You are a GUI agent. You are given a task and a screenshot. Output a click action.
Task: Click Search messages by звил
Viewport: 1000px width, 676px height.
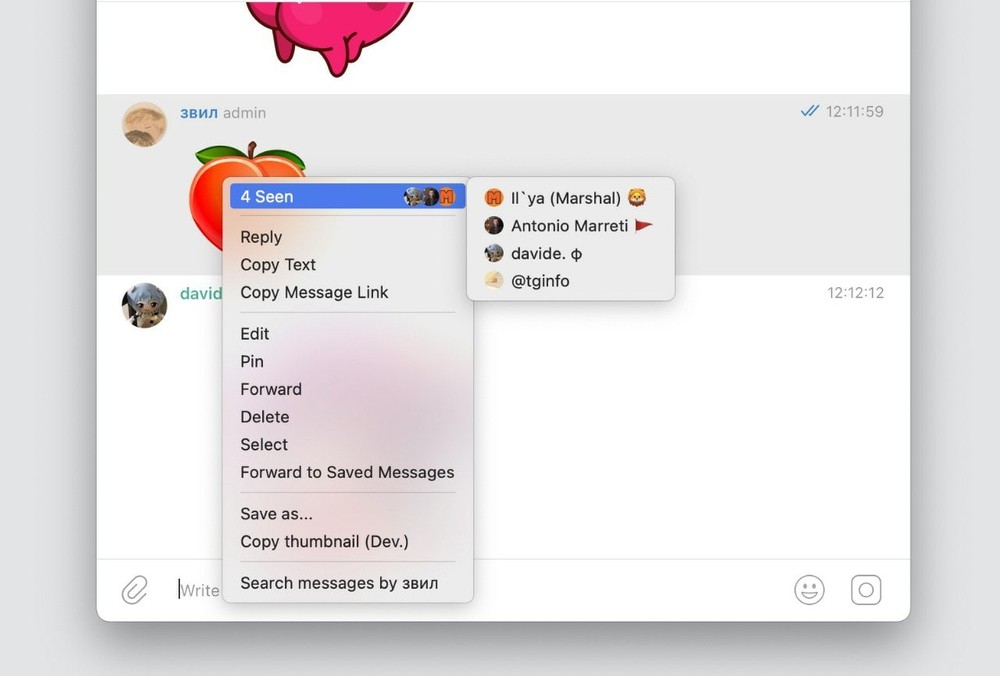point(339,583)
